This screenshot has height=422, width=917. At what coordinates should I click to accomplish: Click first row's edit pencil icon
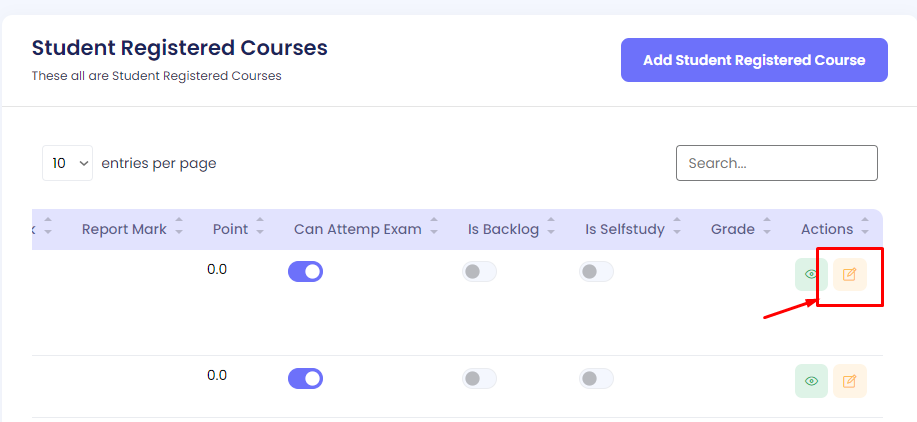click(x=849, y=274)
